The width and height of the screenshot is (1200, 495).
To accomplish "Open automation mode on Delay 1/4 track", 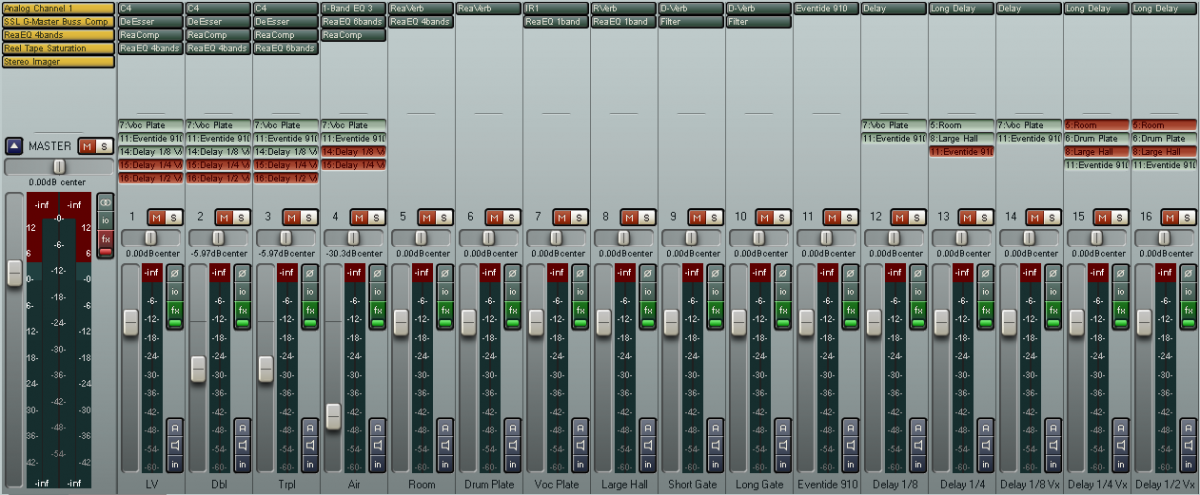I will [985, 427].
